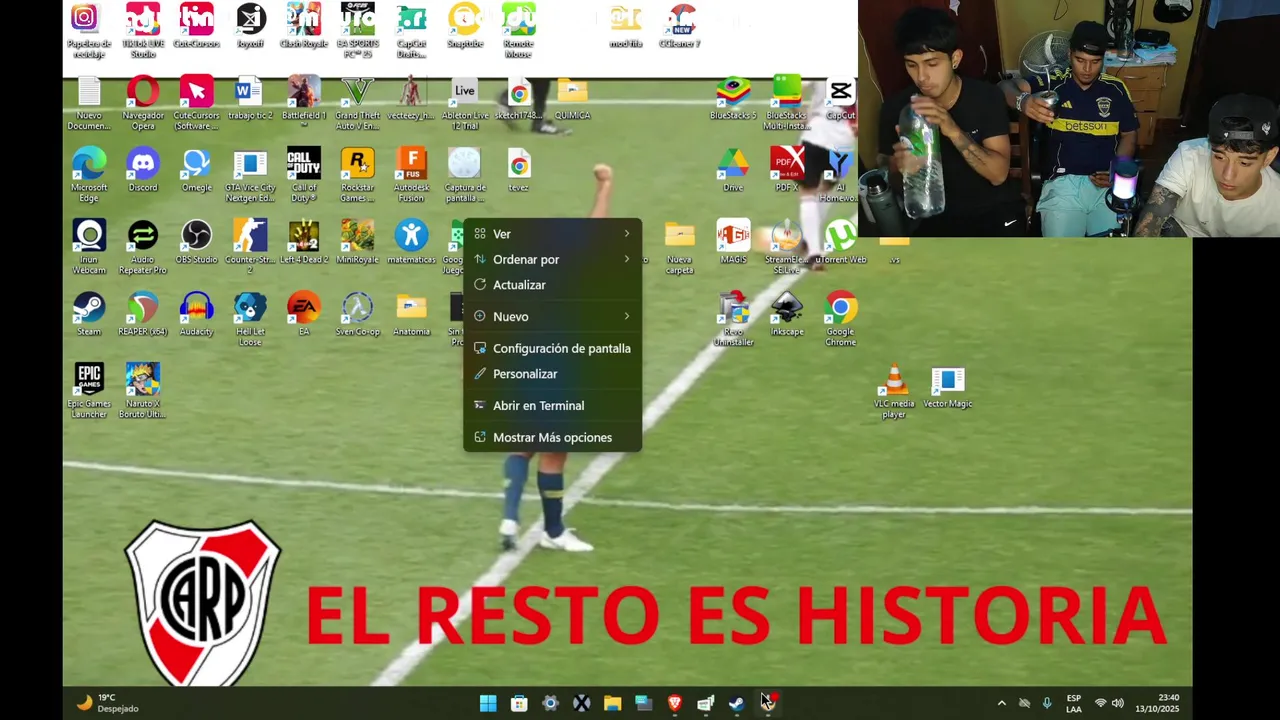Screen dimensions: 1280x720
Task: Click the Inkscape desktop icon
Action: [x=787, y=315]
